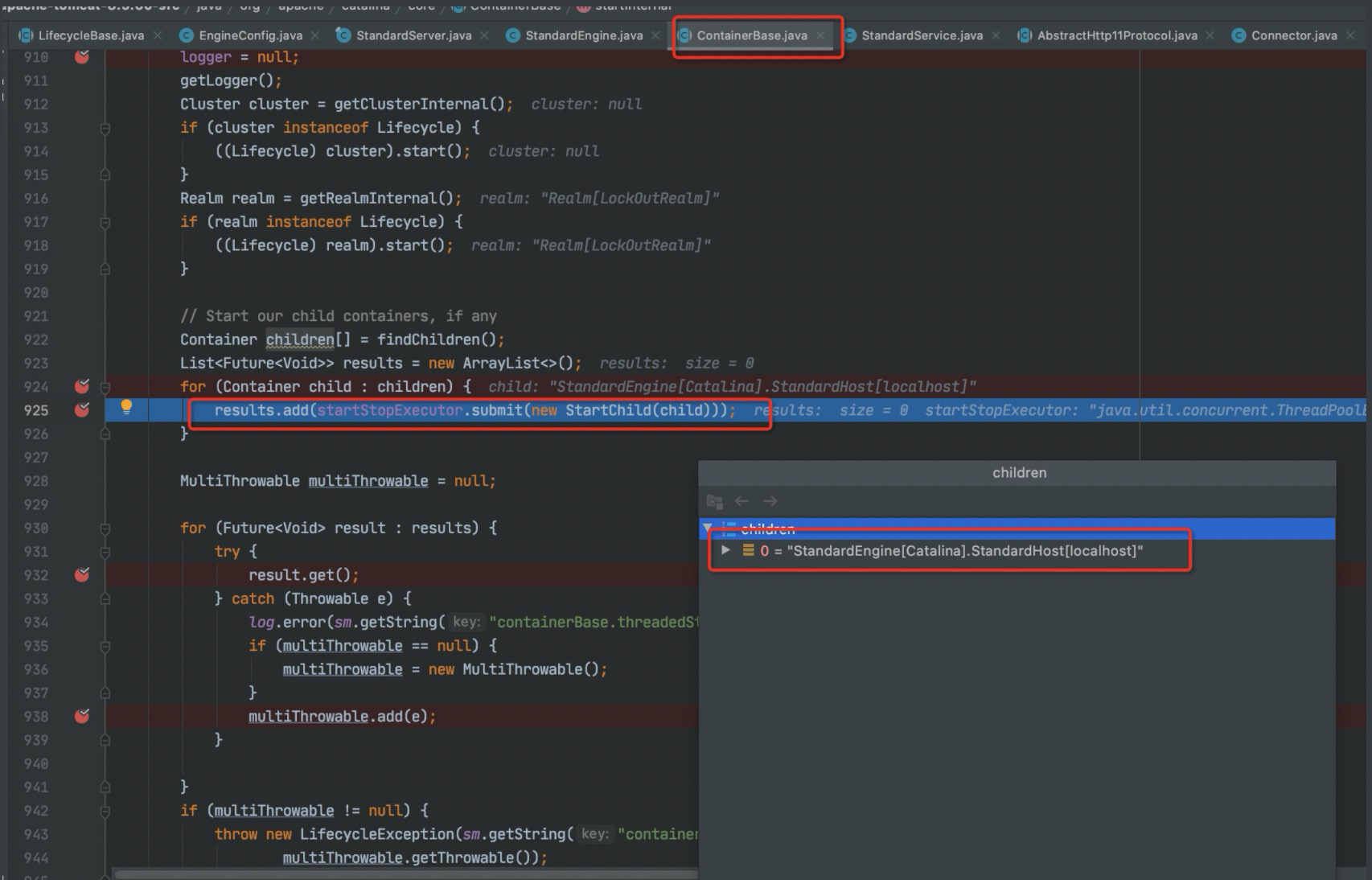
Task: Close the StandardEngine.java tab
Action: pyautogui.click(x=655, y=35)
